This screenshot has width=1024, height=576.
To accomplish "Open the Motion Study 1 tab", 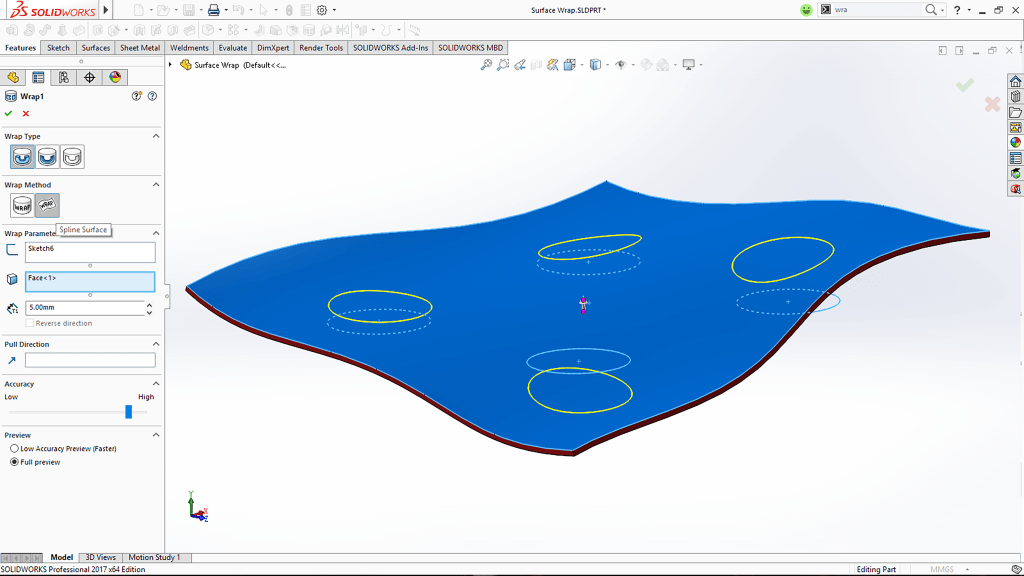I will 155,557.
